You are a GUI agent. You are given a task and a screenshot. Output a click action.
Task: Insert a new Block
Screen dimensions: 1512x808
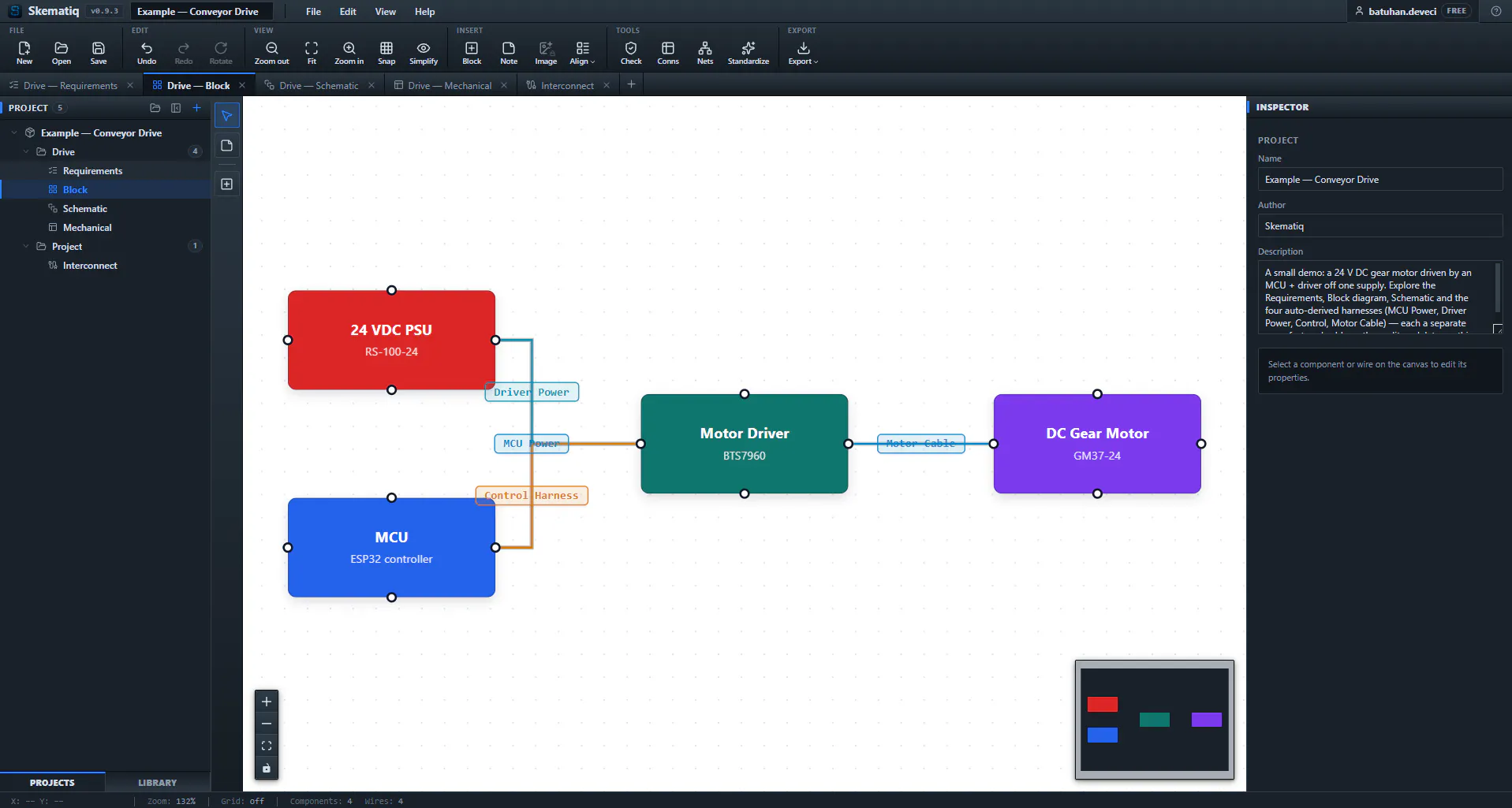(472, 53)
